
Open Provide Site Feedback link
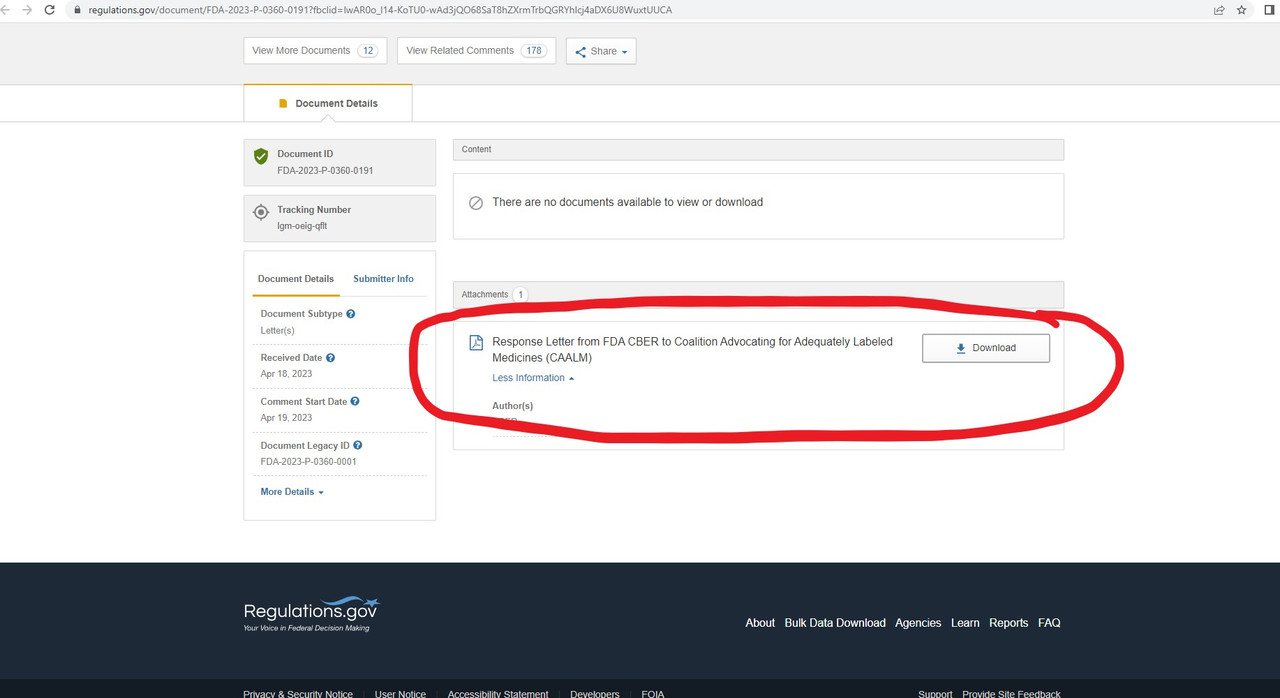[x=1011, y=693]
